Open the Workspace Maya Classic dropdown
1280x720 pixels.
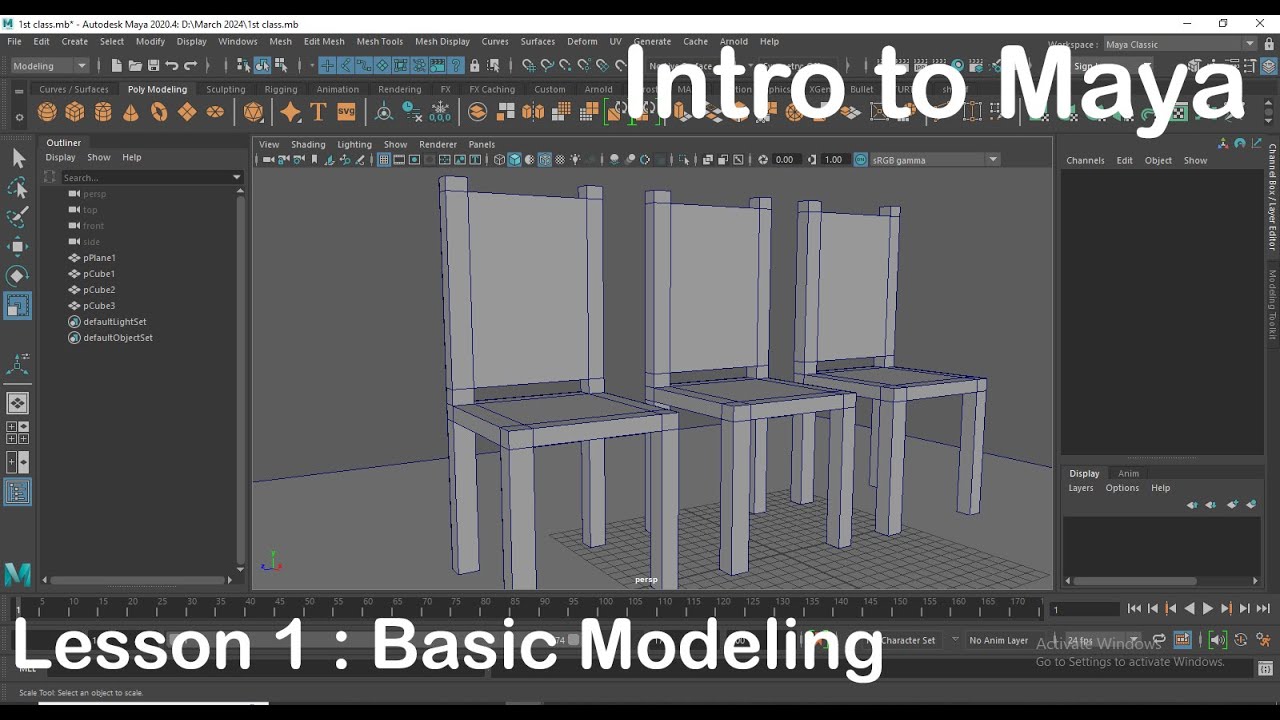[x=1179, y=44]
